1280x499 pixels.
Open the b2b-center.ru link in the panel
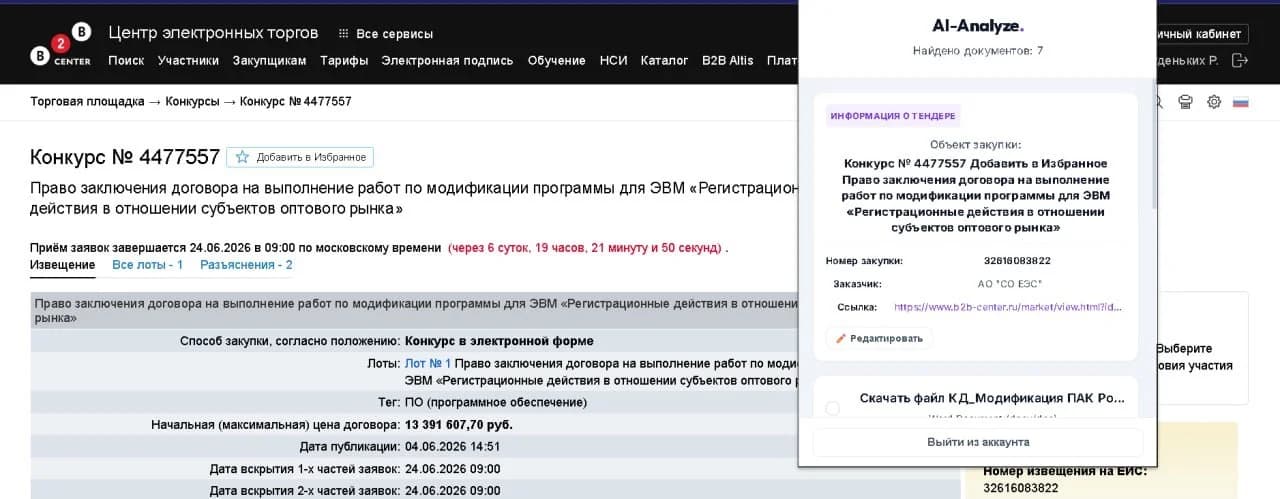(1008, 308)
